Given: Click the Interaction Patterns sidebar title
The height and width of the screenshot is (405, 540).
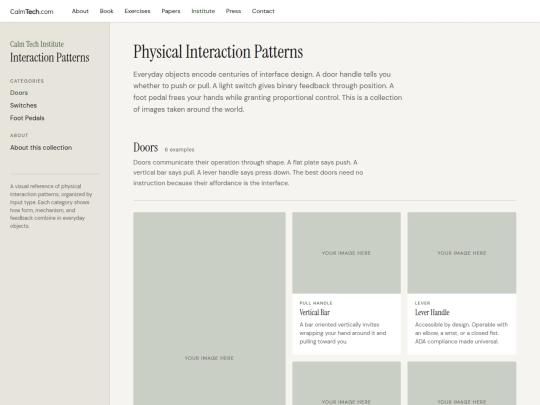Looking at the screenshot, I should pyautogui.click(x=50, y=58).
